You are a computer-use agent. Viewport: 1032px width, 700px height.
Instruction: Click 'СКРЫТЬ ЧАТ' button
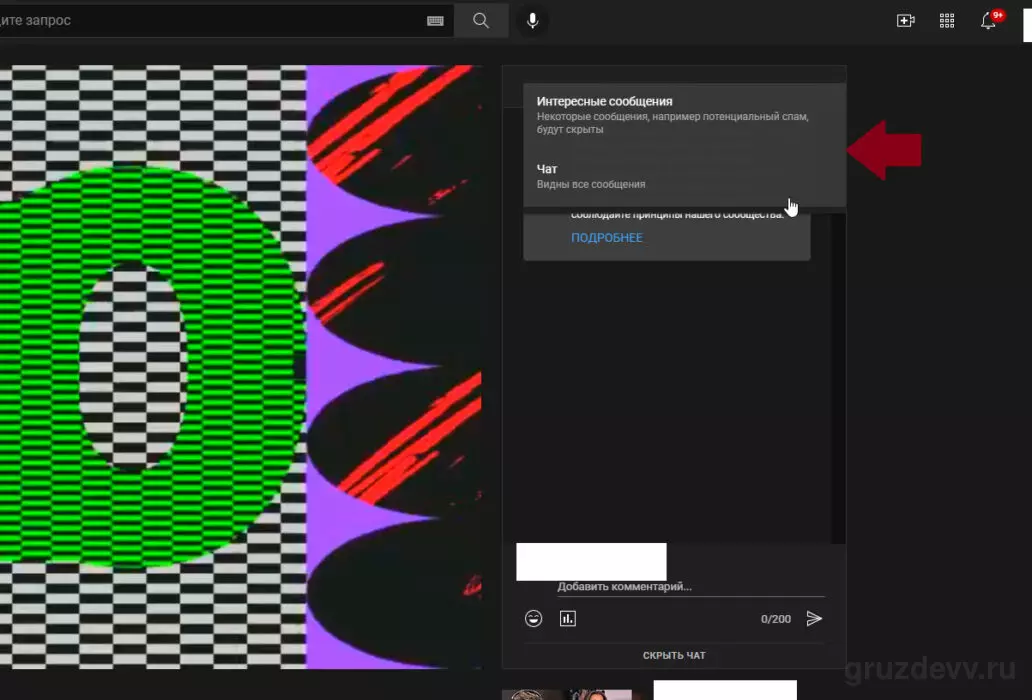674,655
